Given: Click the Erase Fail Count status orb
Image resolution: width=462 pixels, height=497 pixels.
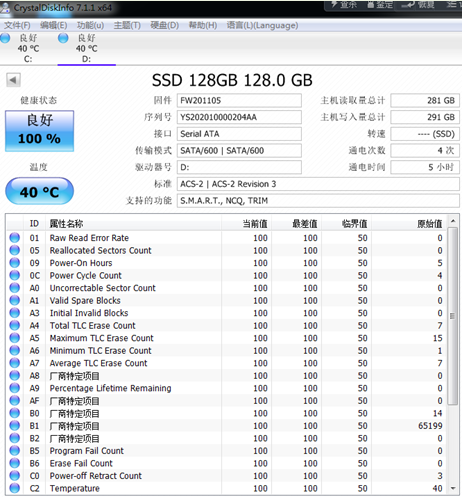Looking at the screenshot, I should point(15,463).
